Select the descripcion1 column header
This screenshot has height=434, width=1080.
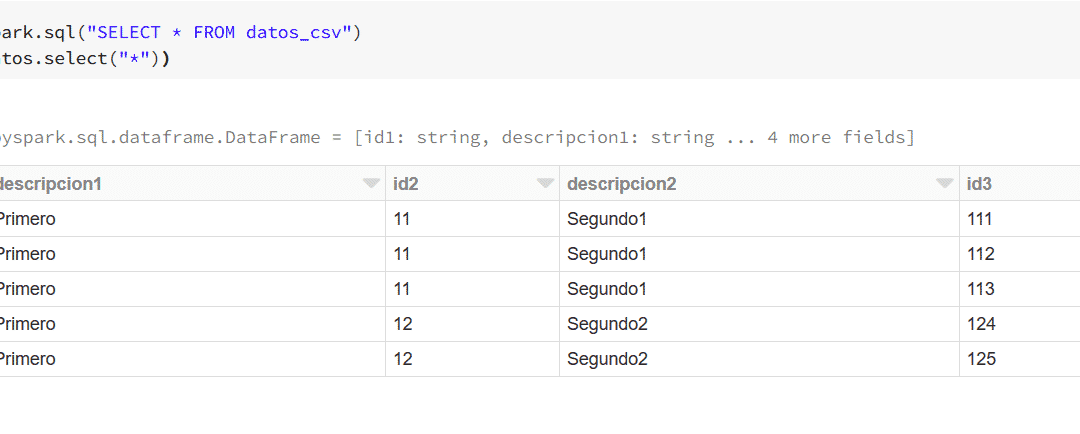click(193, 184)
